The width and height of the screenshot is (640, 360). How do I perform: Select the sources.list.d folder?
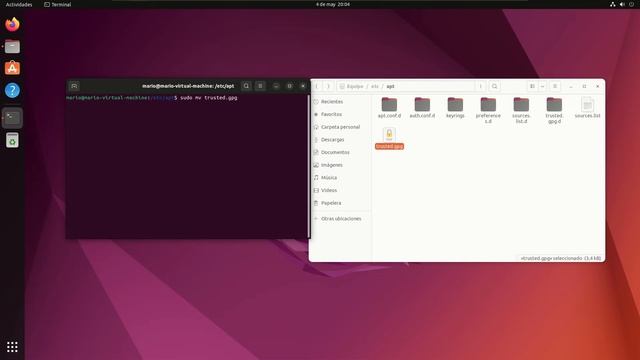point(521,110)
